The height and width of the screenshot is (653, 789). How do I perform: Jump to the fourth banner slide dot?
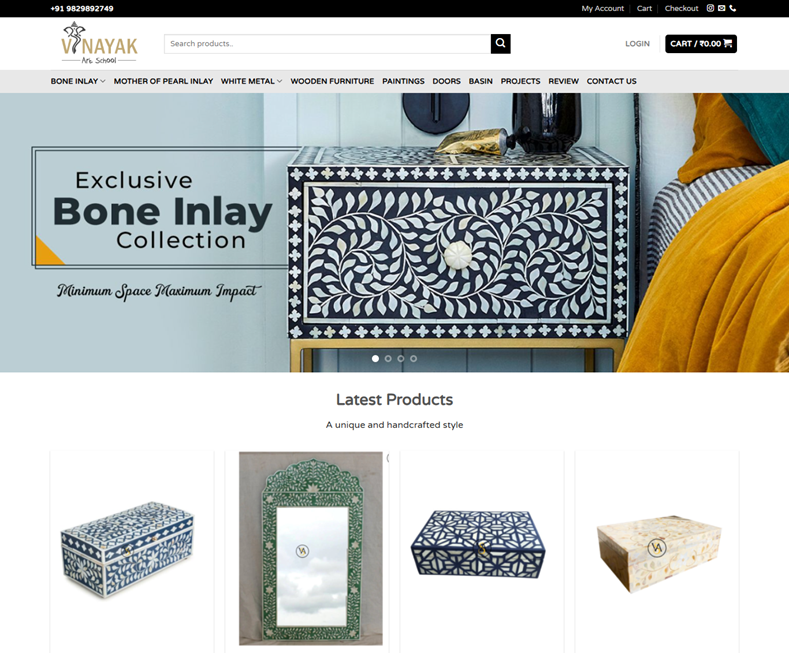[x=413, y=359]
